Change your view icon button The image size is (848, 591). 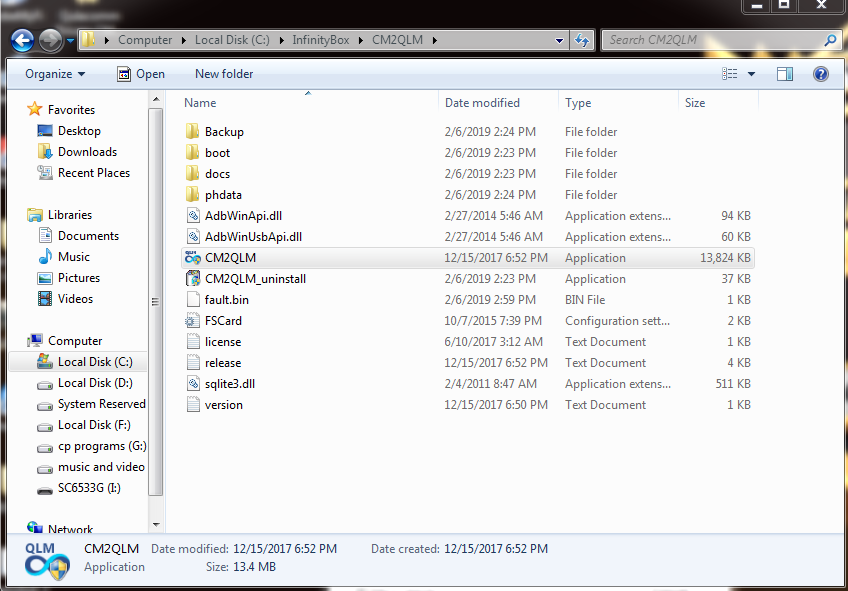point(730,74)
